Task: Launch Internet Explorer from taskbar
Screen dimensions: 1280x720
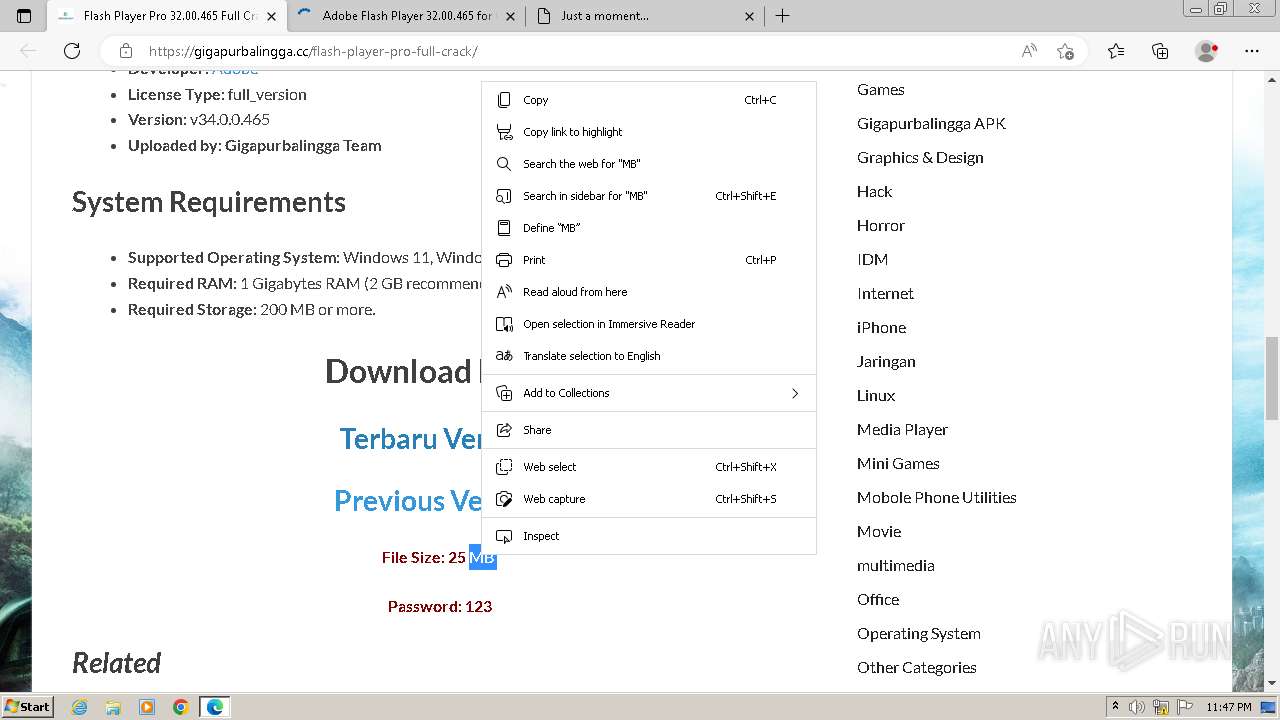Action: pyautogui.click(x=79, y=707)
